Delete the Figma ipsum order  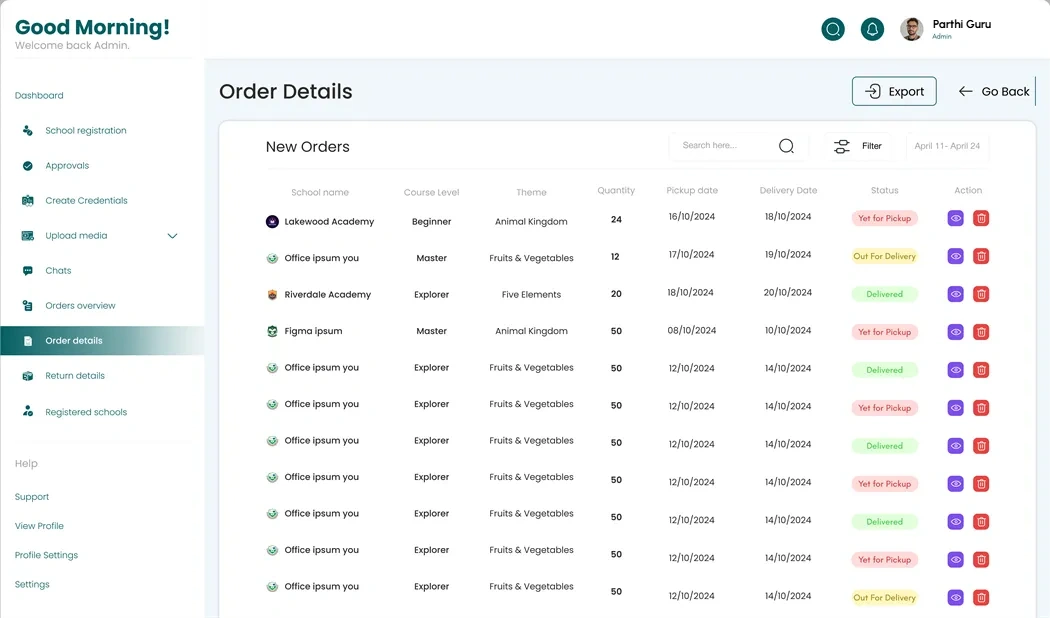[981, 332]
